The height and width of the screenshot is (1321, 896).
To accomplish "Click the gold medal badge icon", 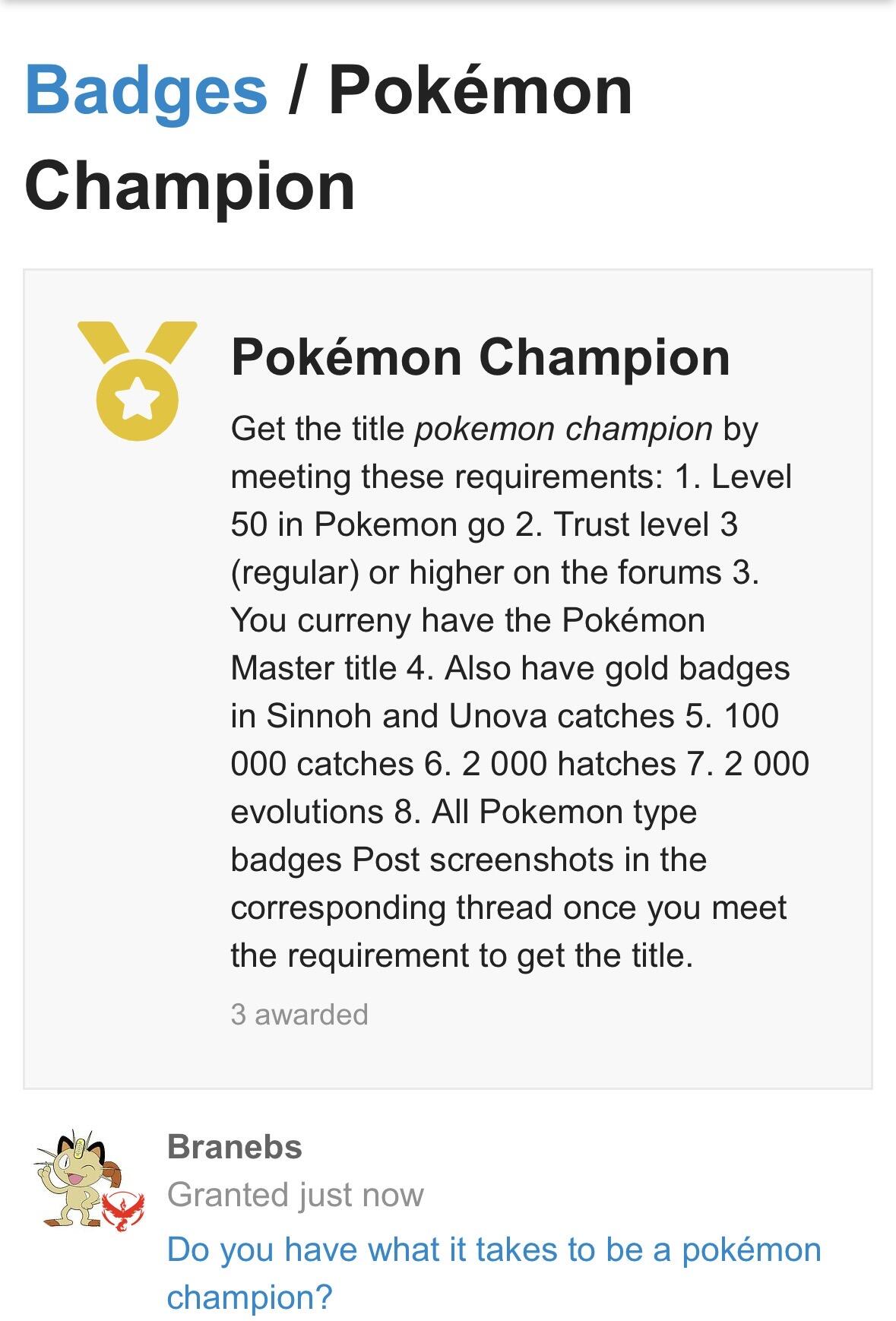I will pos(137,381).
